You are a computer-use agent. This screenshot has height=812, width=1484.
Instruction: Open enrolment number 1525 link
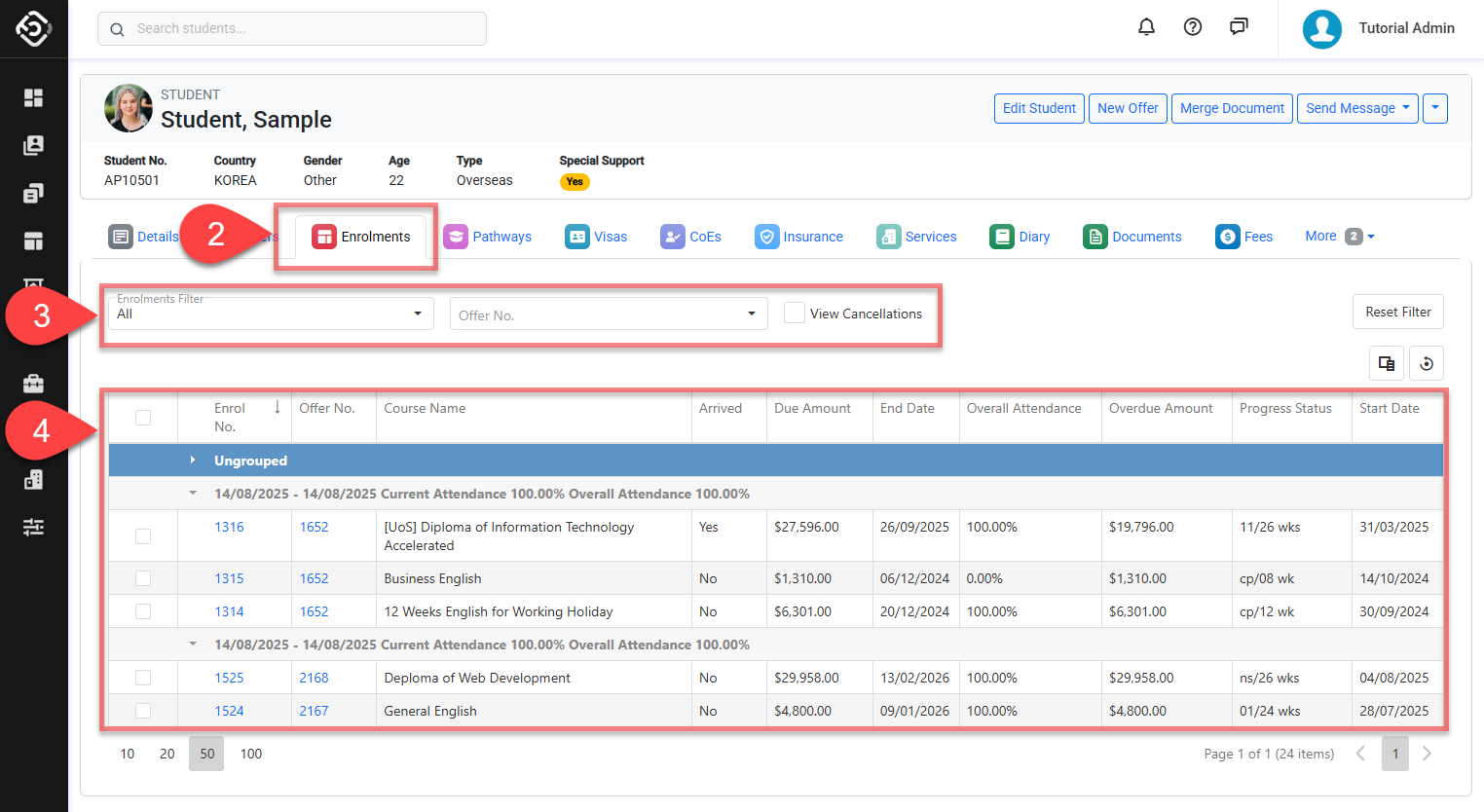(229, 678)
